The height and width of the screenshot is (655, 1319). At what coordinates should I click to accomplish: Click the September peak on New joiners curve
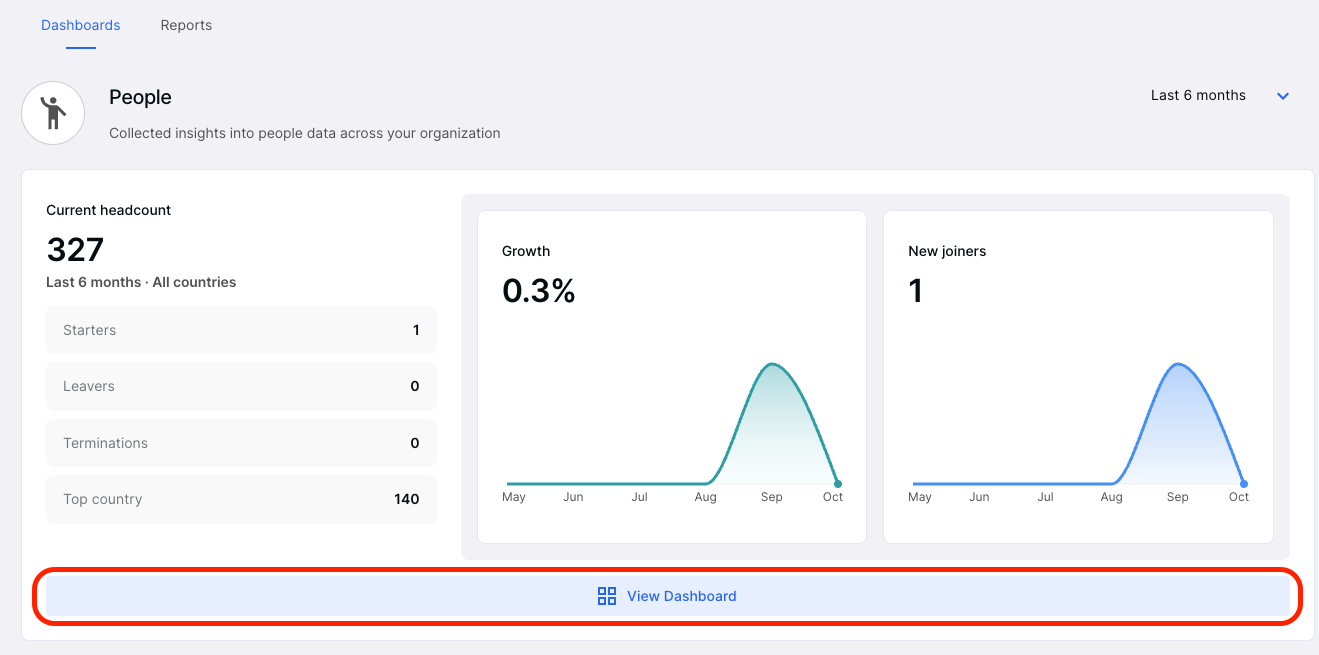point(1178,365)
